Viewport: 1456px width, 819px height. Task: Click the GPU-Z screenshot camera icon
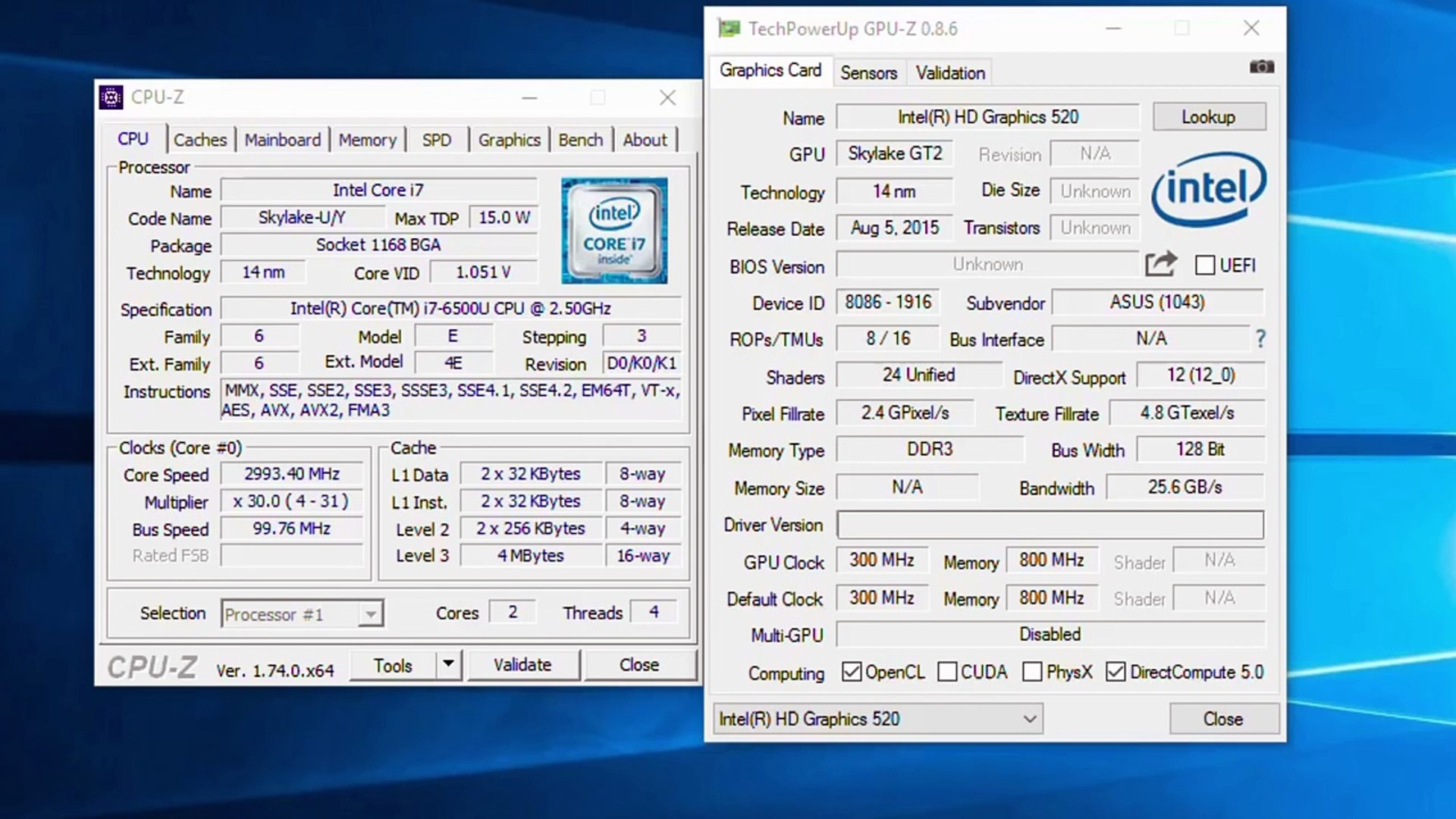pyautogui.click(x=1262, y=67)
